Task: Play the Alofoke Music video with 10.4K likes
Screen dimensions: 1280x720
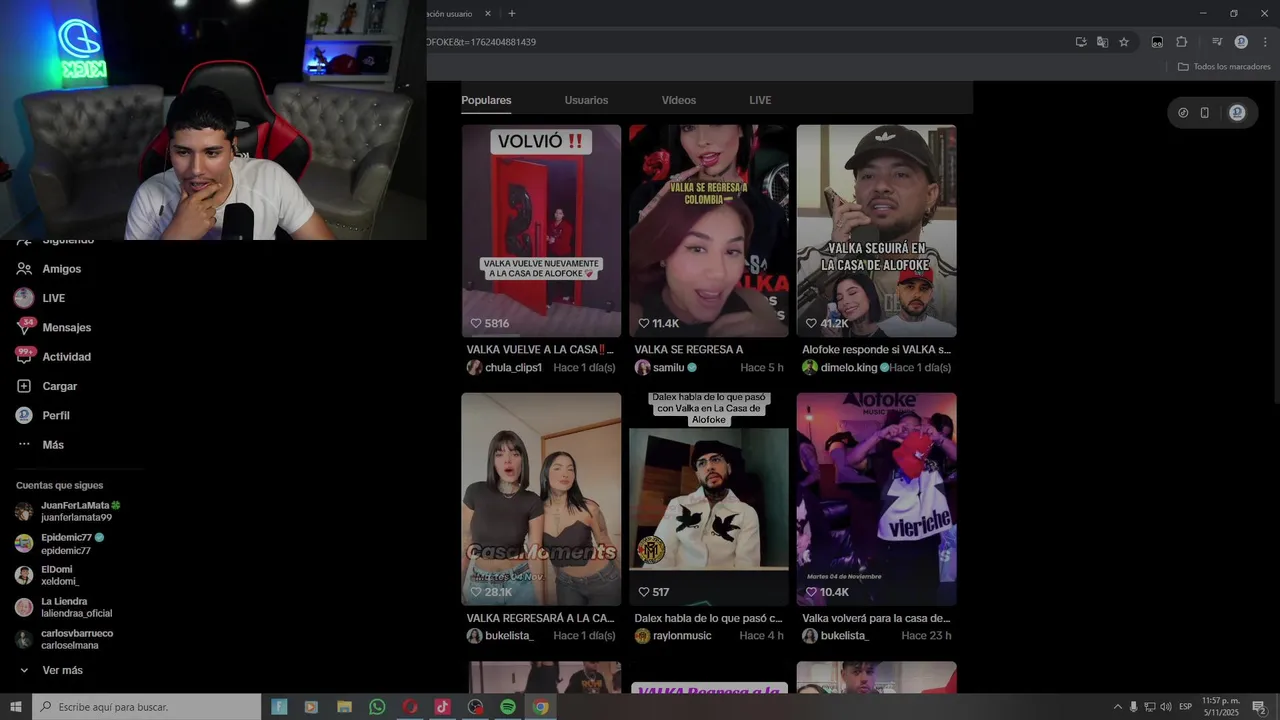Action: click(x=876, y=499)
